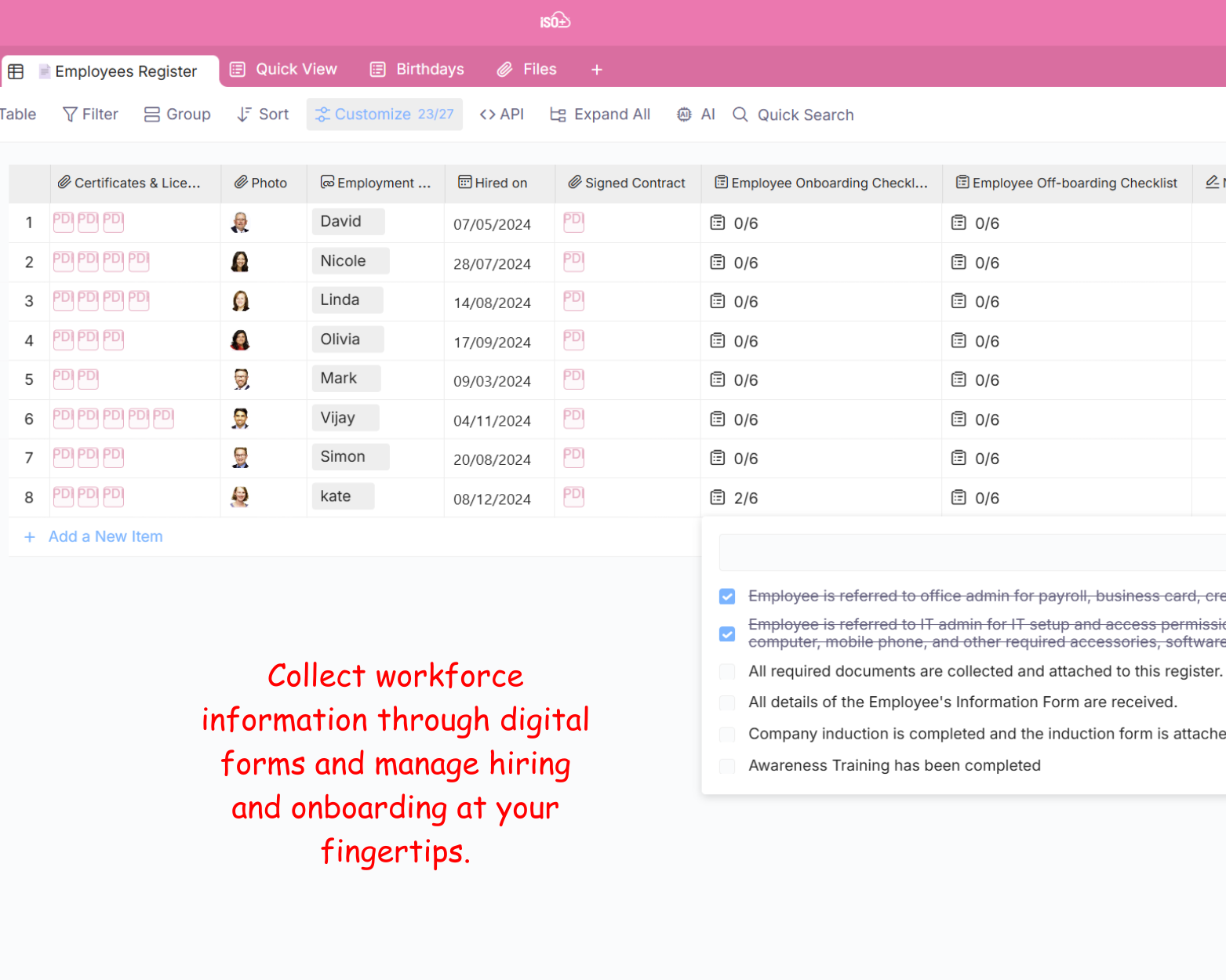The image size is (1226, 980).
Task: Open Customize 23/27 columns button
Action: coord(384,114)
